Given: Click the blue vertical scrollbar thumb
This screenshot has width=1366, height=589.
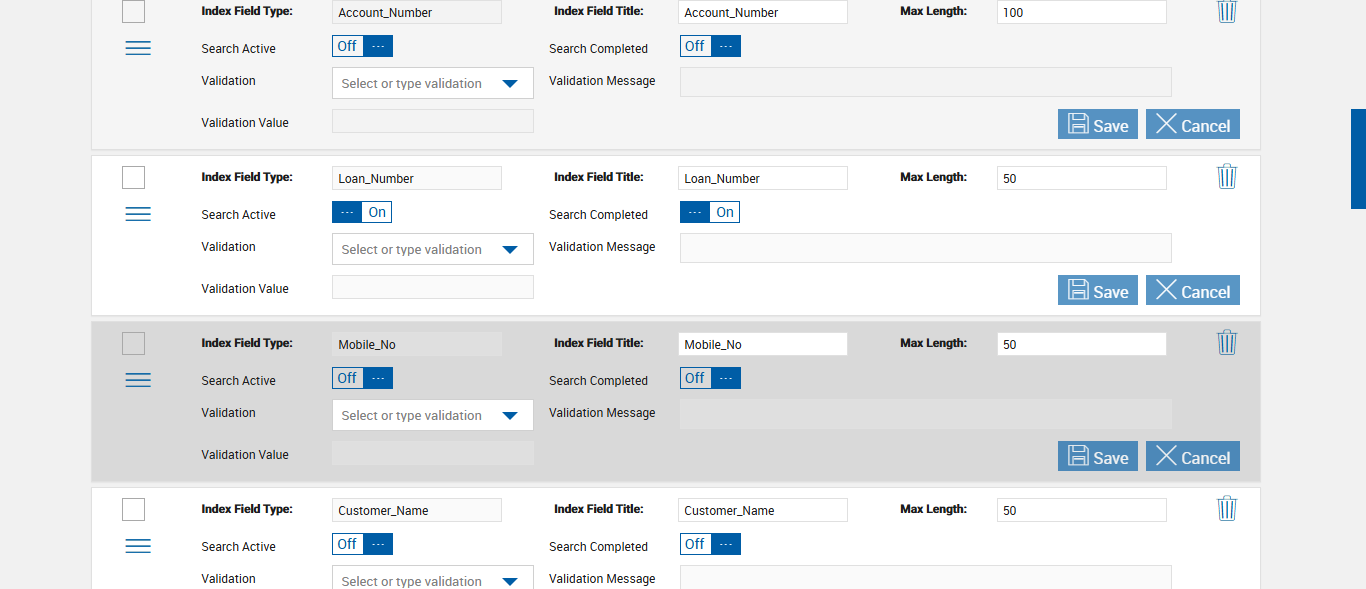Looking at the screenshot, I should (1358, 159).
